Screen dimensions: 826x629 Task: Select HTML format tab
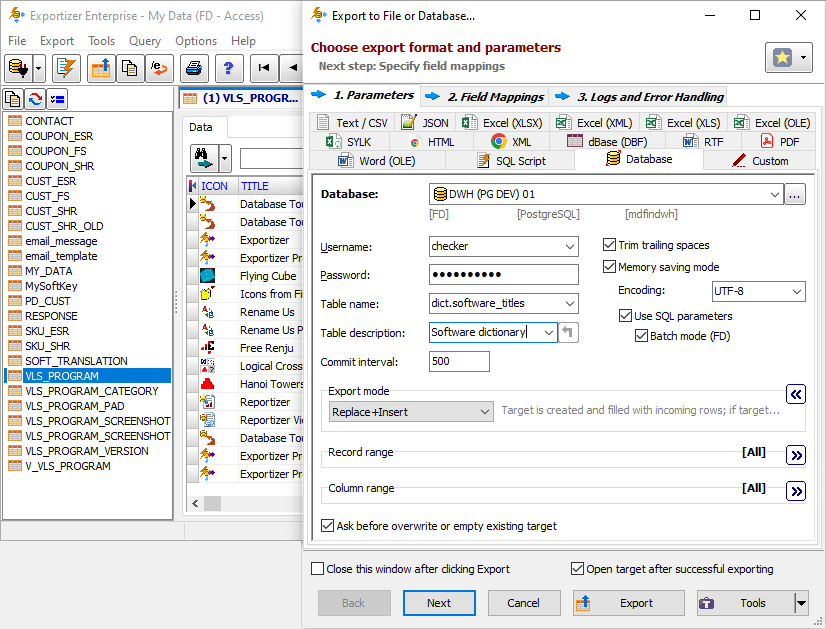click(x=432, y=142)
